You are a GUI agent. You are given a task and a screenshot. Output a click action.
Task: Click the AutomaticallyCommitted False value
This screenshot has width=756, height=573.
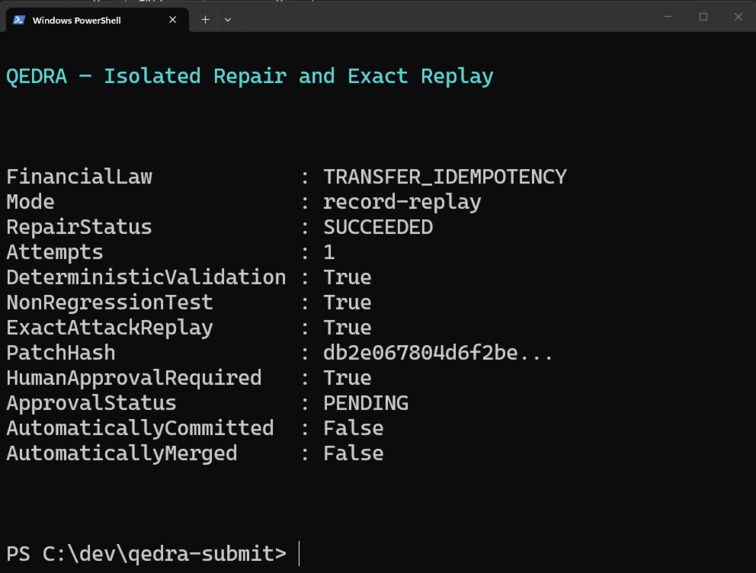coord(353,428)
